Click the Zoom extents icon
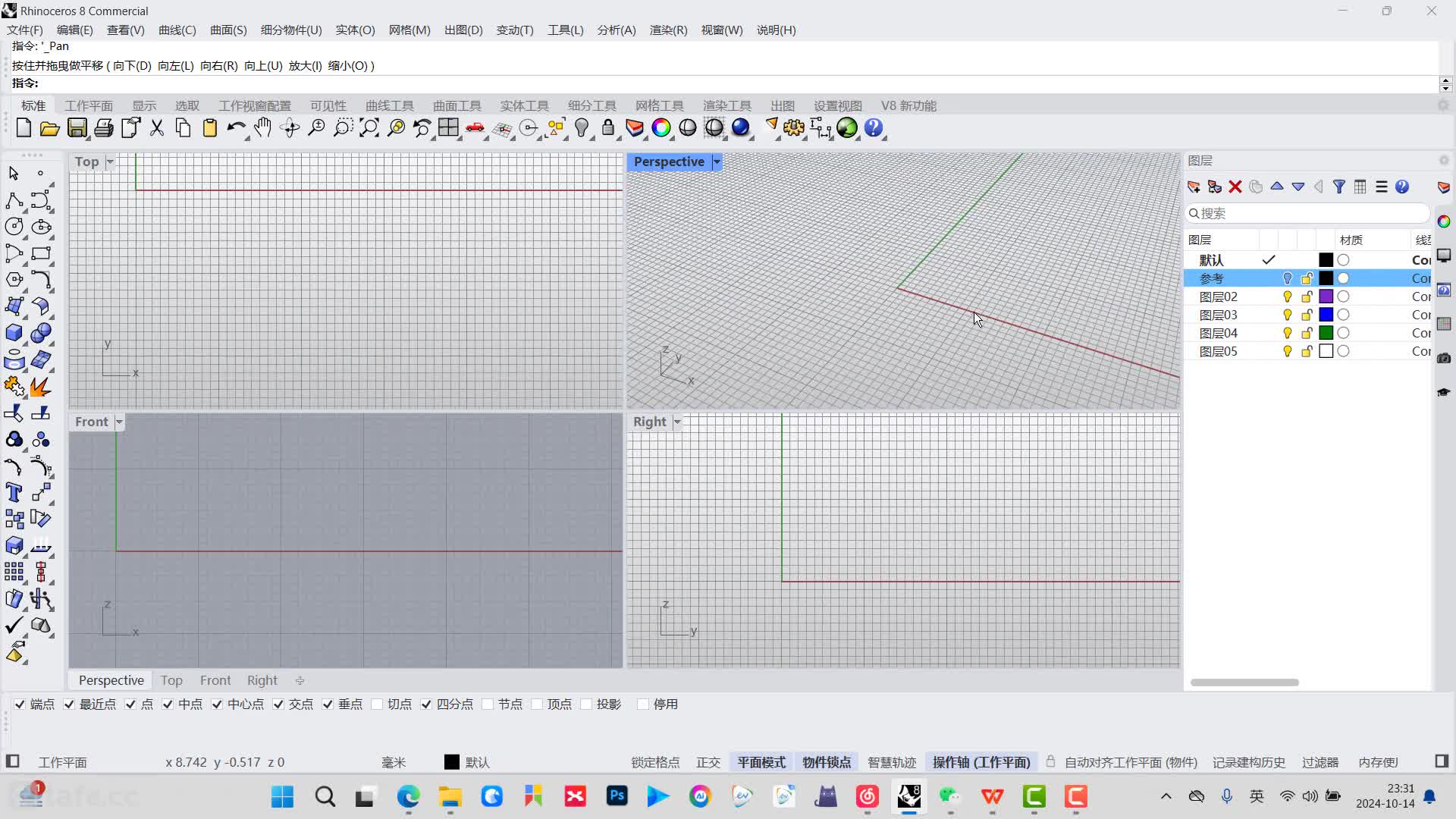 [x=369, y=128]
